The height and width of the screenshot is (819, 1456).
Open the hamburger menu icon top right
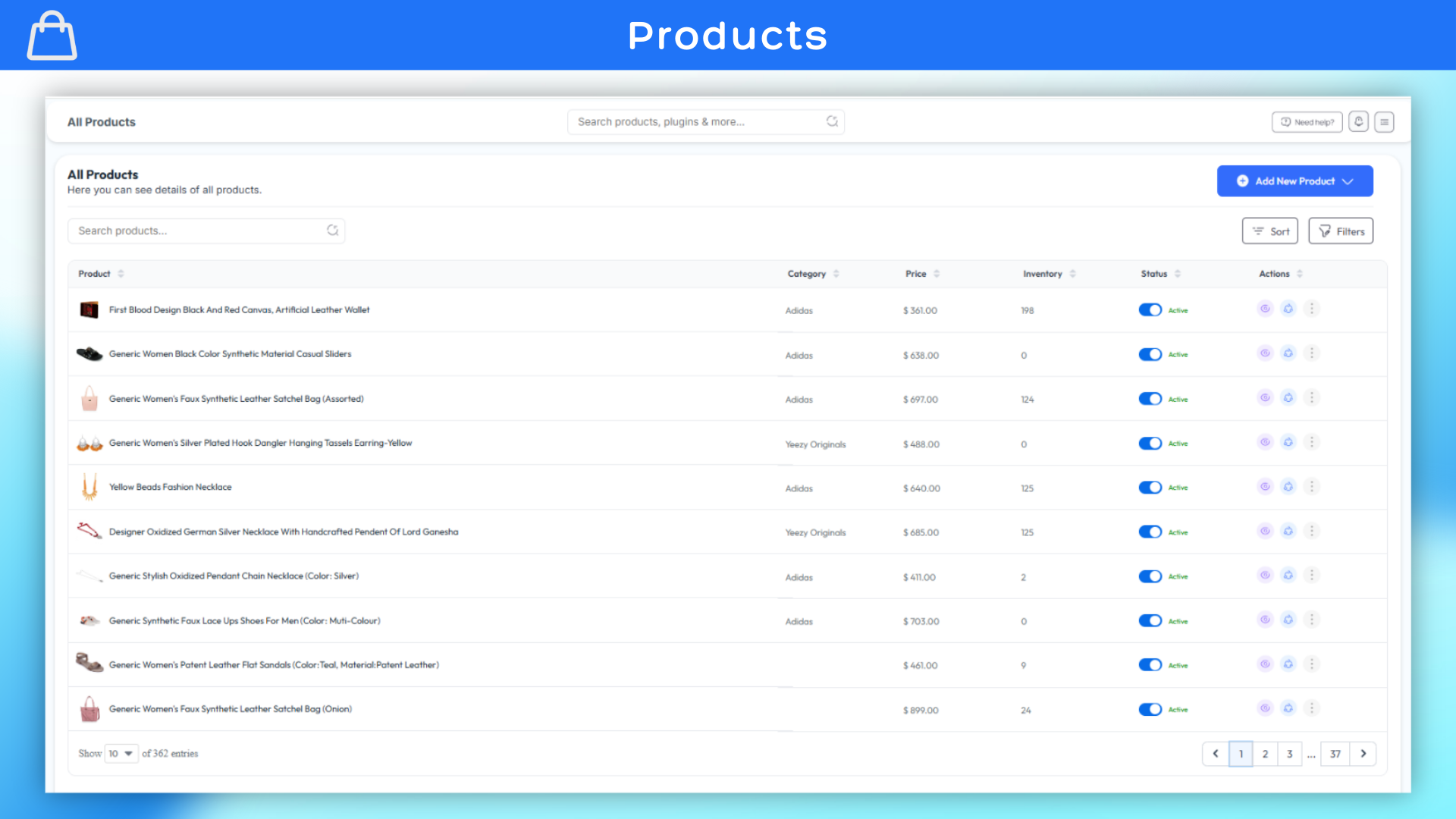[x=1384, y=122]
